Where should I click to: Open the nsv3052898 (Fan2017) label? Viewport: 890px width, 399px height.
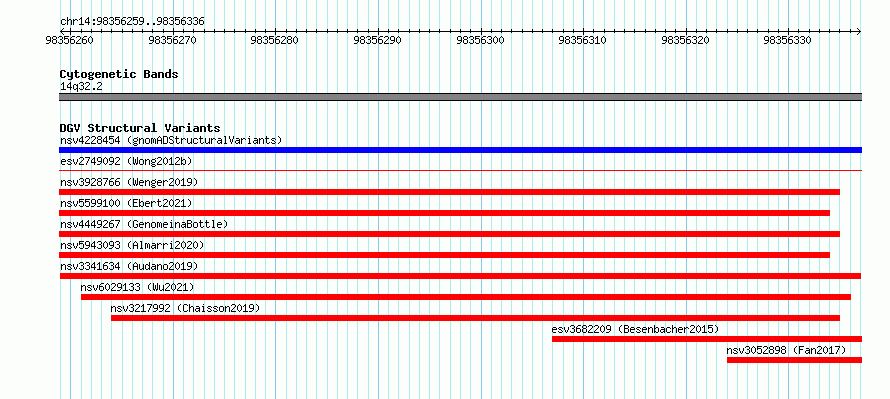click(x=786, y=350)
